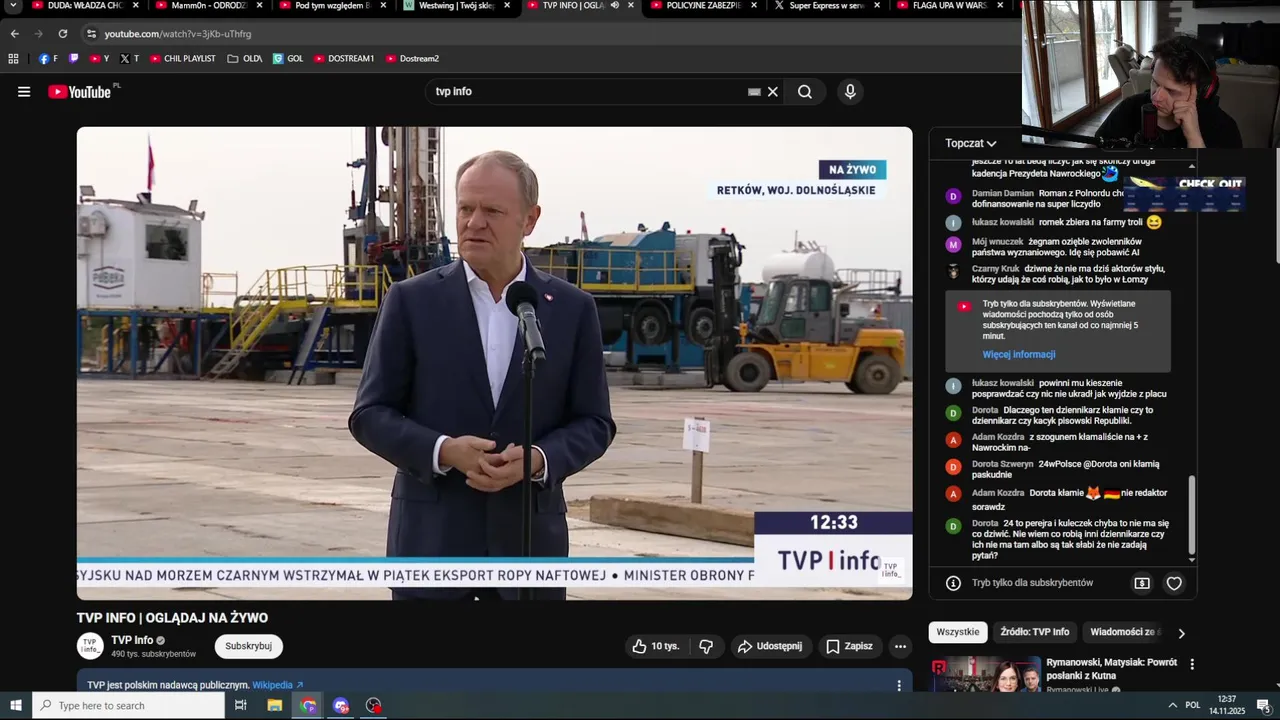This screenshot has height=720, width=1280.
Task: Click the live TVP Info video player
Action: pos(494,363)
